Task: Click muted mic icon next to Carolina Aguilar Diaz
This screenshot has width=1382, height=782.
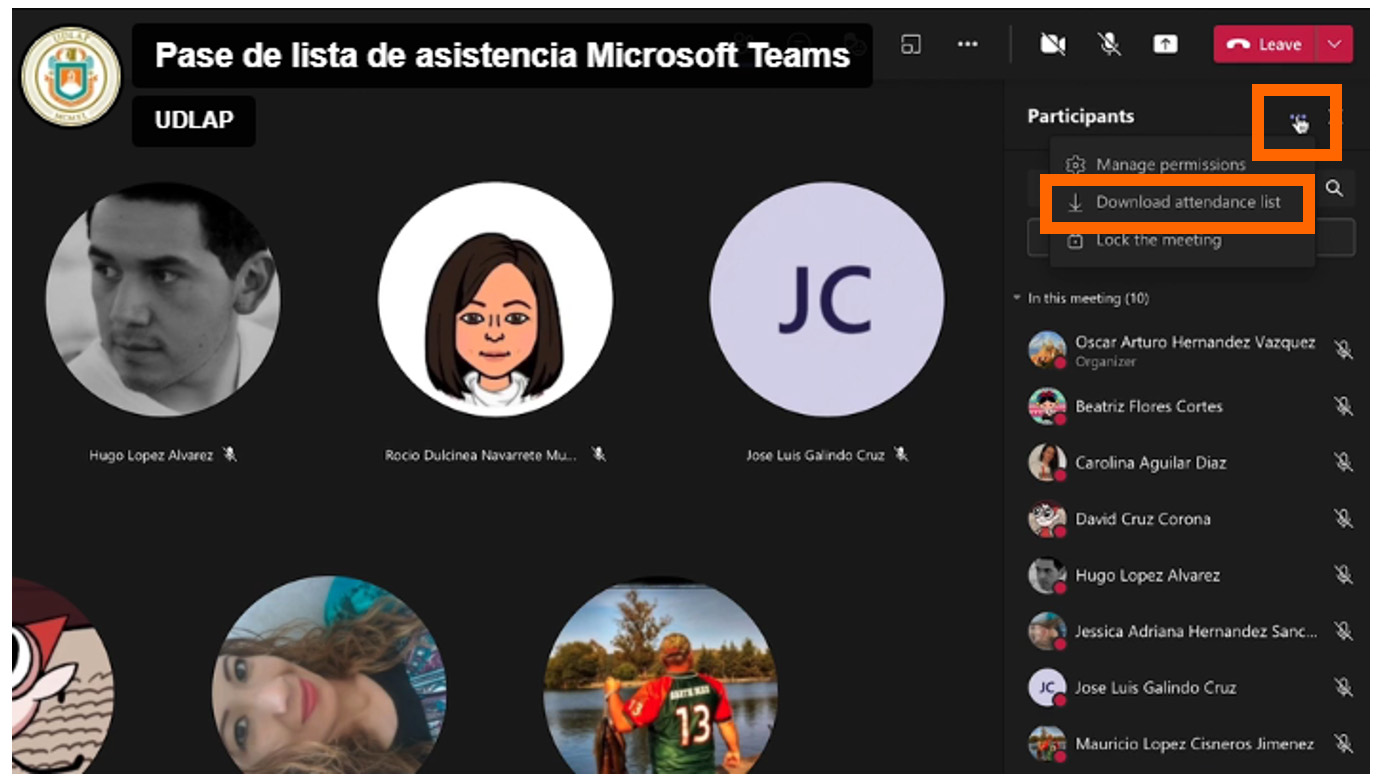Action: tap(1343, 463)
